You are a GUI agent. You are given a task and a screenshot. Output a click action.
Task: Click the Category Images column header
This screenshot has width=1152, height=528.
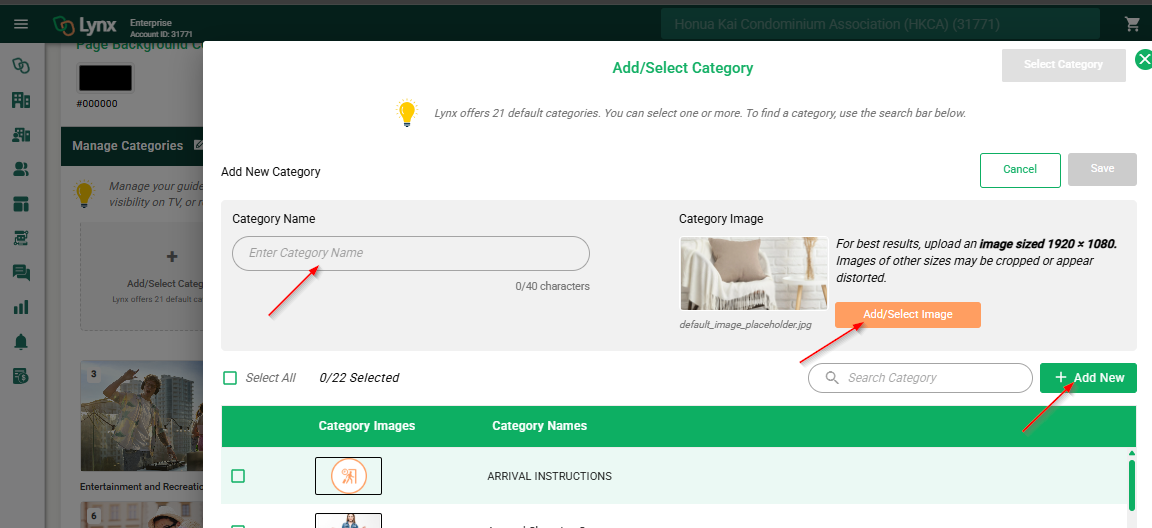[367, 426]
